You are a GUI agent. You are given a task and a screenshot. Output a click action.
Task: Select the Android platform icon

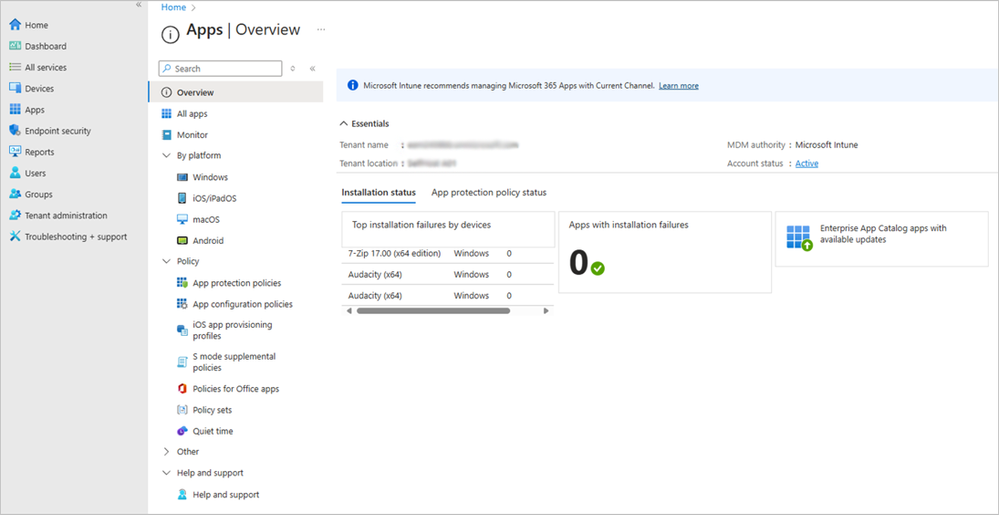tap(182, 241)
